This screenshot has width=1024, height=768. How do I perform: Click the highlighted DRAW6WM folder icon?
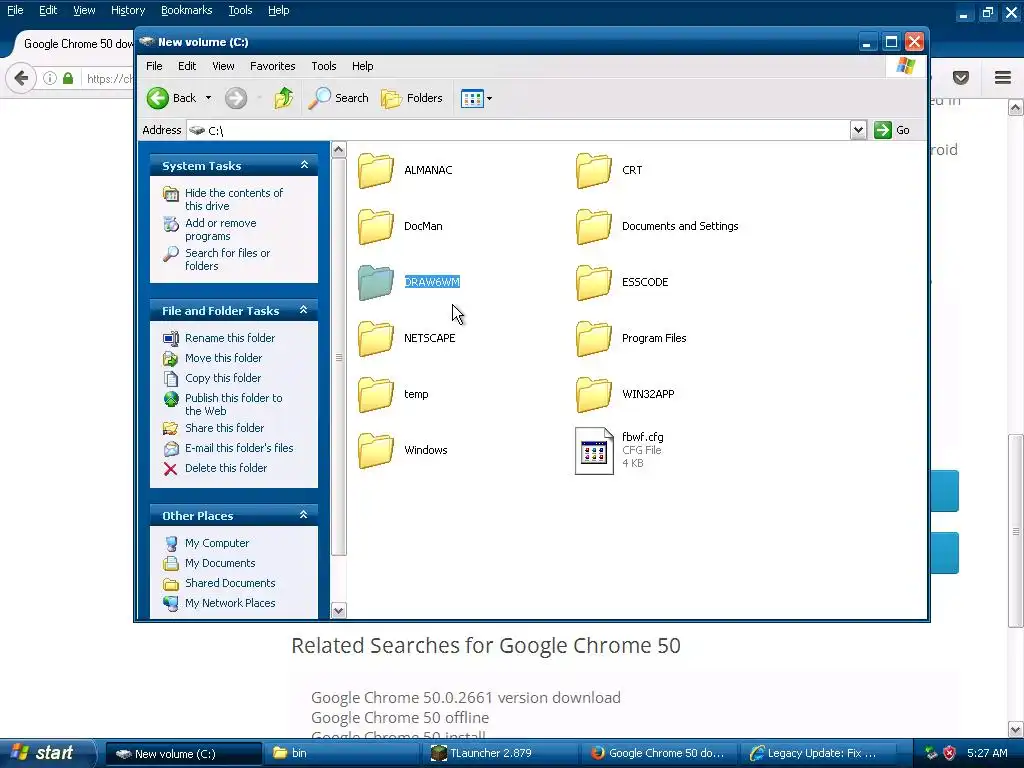click(x=376, y=283)
